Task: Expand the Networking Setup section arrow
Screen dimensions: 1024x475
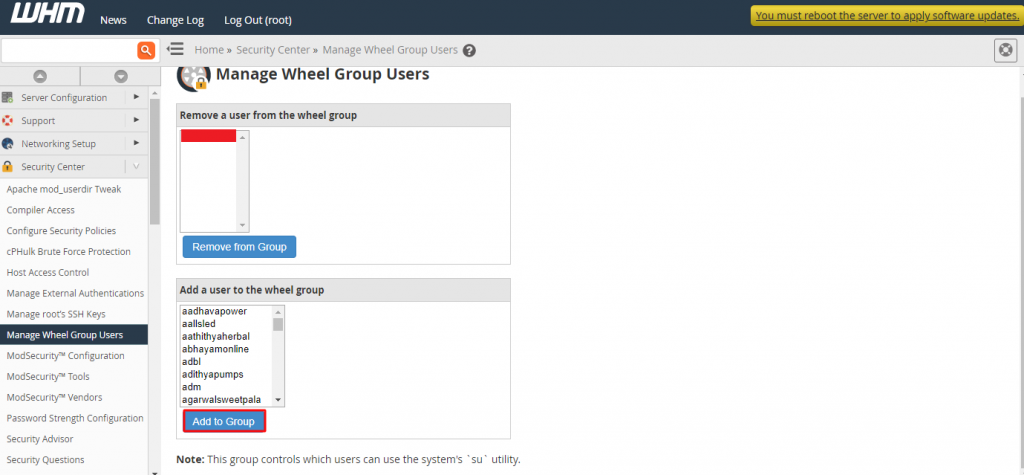Action: click(x=136, y=143)
